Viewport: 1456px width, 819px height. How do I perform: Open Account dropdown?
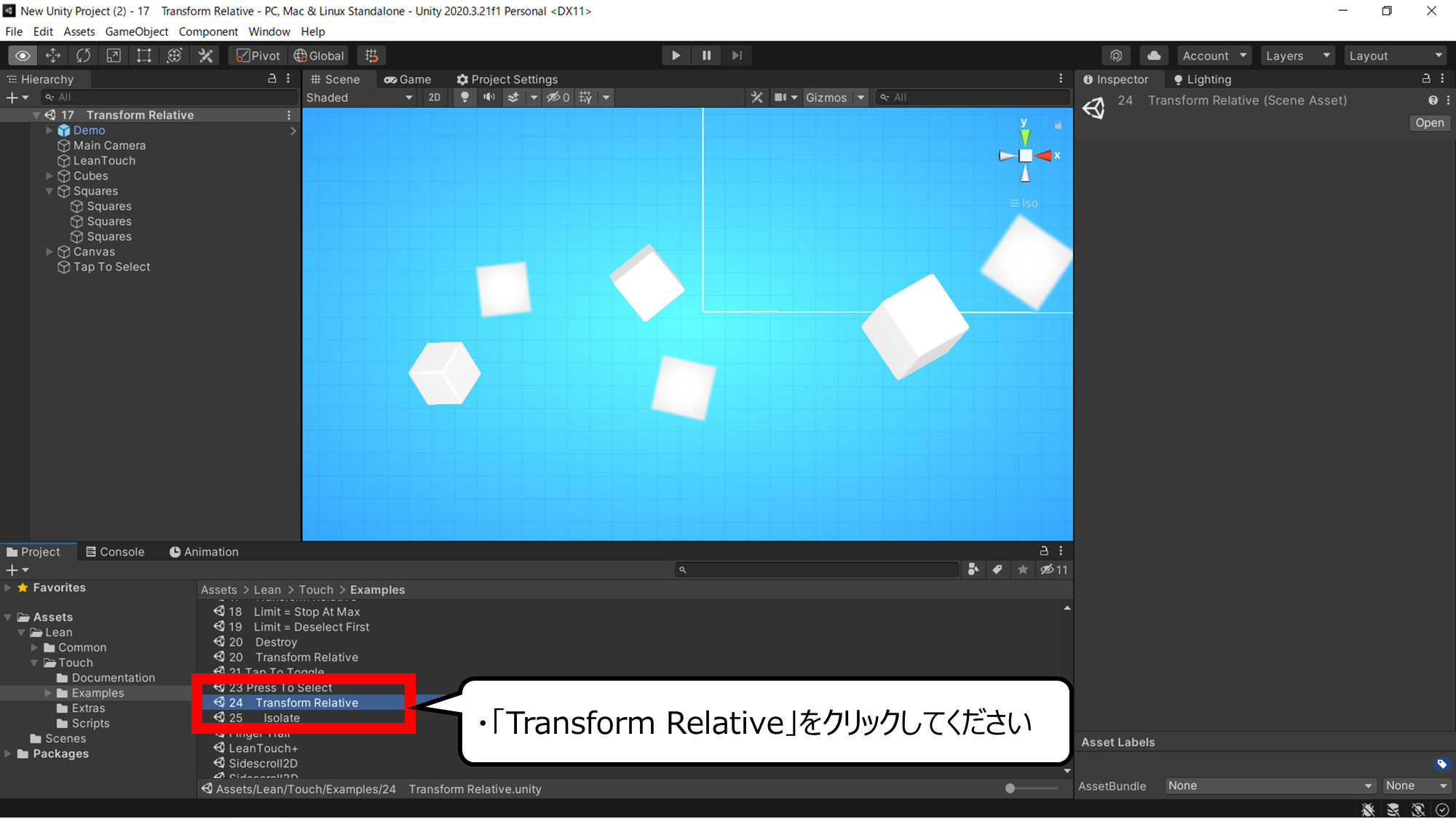1214,55
